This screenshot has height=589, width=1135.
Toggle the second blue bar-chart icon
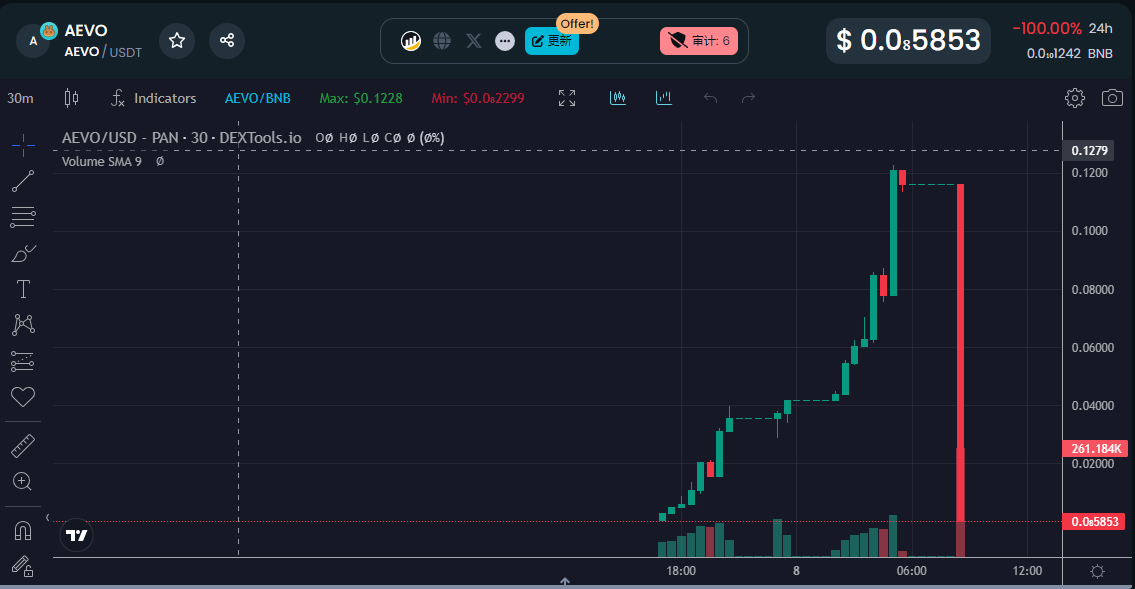point(664,98)
